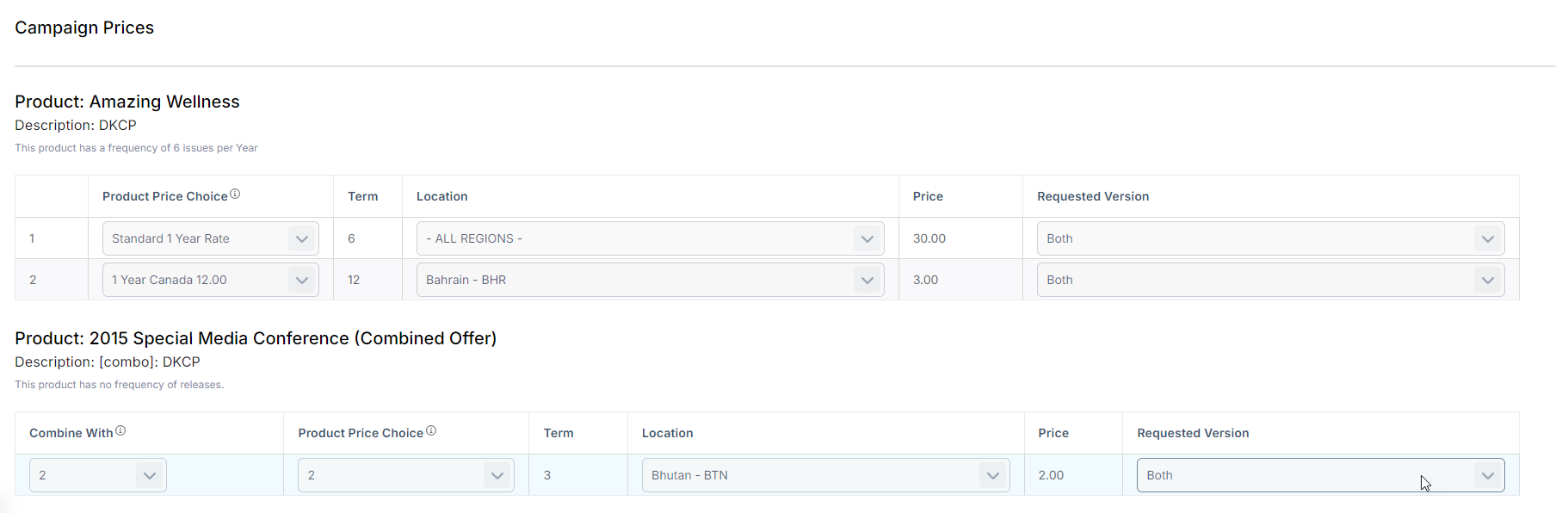Screen dimensions: 1568x513
Task: Open the Standard 1 Year Rate dropdown
Action: pos(210,238)
